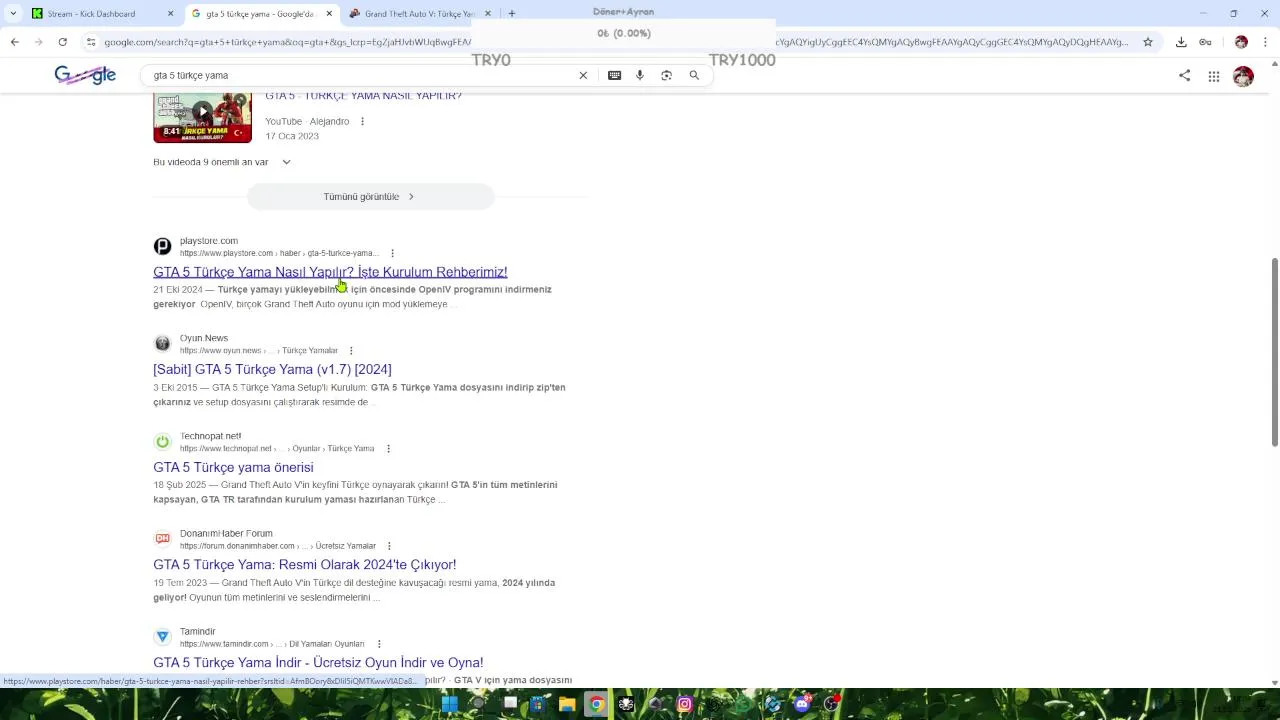Viewport: 1280px width, 720px height.
Task: Go to Google home via the logo
Action: (85, 75)
